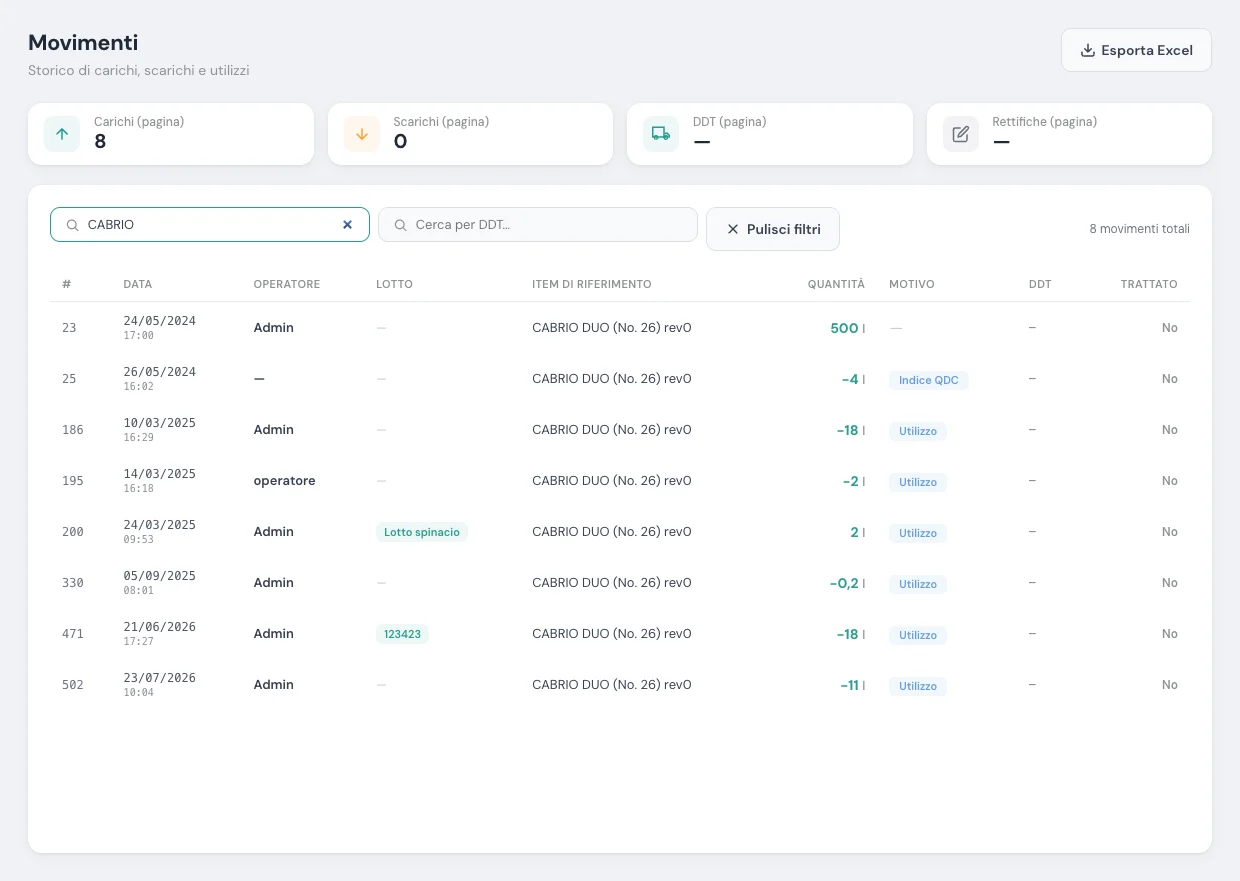
Task: Click the QUANTITÀ column header
Action: click(836, 284)
